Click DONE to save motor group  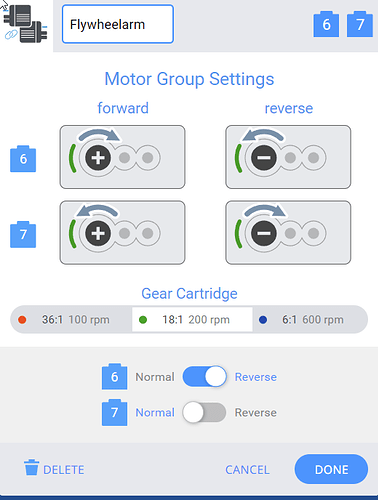331,469
